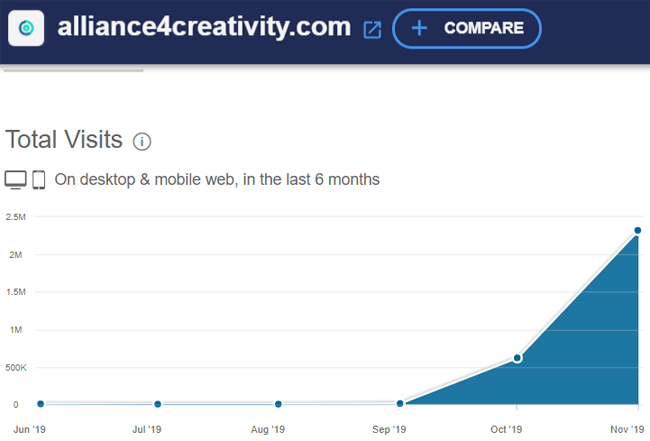Select the Oct '19 data point
The height and width of the screenshot is (441, 650).
point(517,358)
